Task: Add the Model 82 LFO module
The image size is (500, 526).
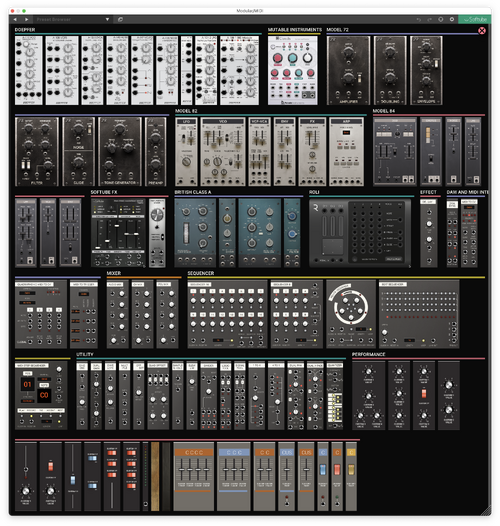Action: pos(186,152)
